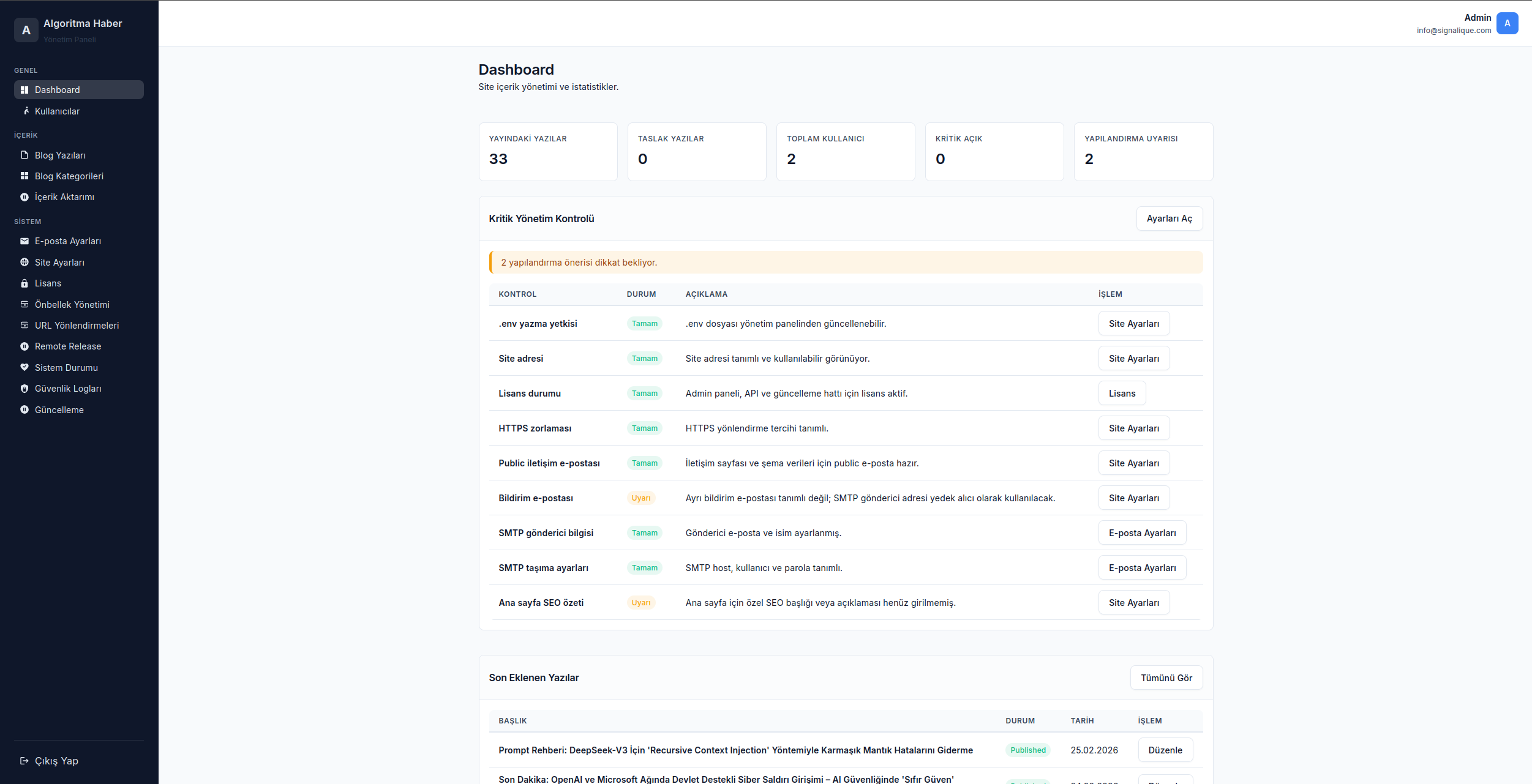Click the Güvenlik Logları shield icon
Image resolution: width=1532 pixels, height=784 pixels.
tap(24, 389)
